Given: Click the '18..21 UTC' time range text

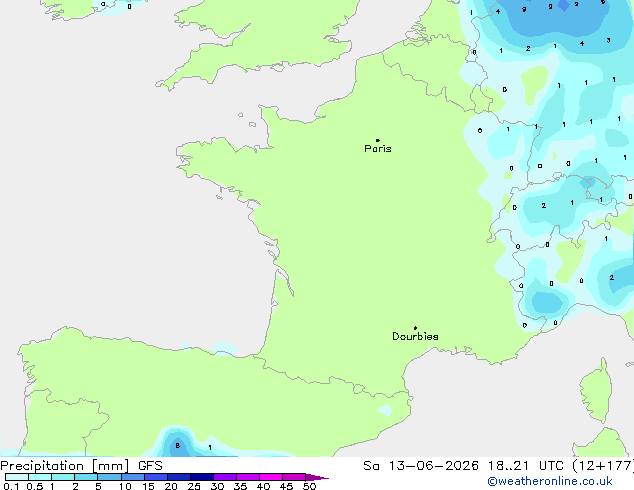Looking at the screenshot, I should 526,466.
